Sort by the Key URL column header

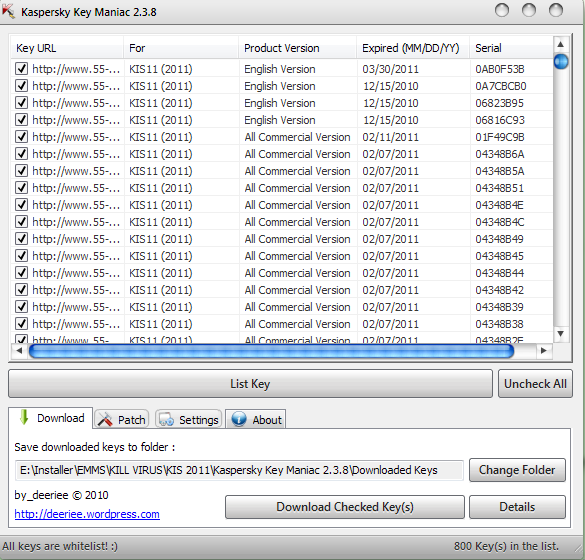point(67,48)
